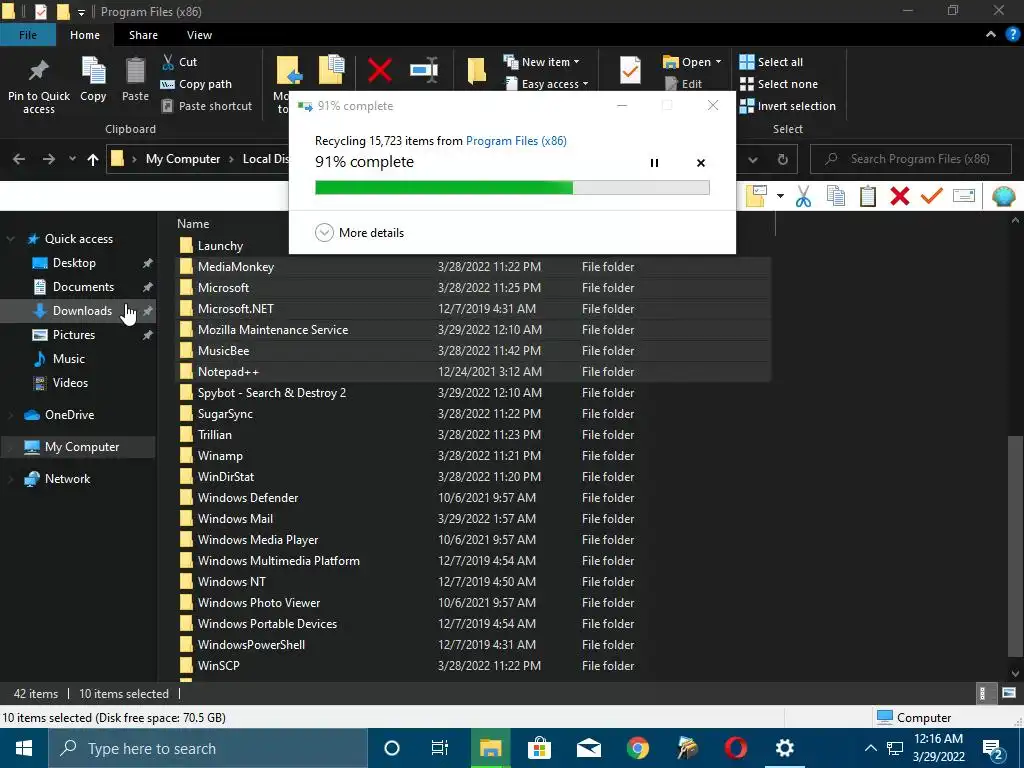Image resolution: width=1024 pixels, height=768 pixels.
Task: Open Task View on the taskbar
Action: 440,748
